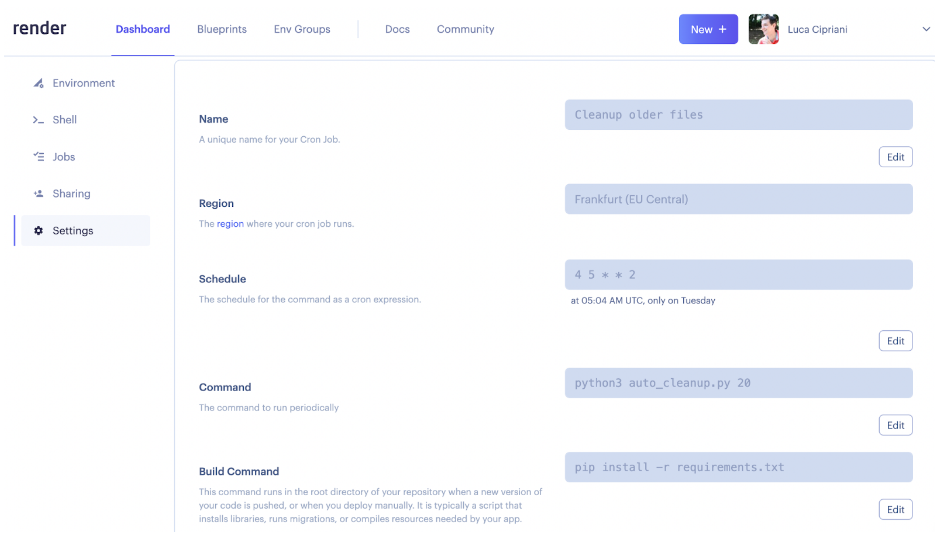Click the render logo
Viewport: 935px width, 542px height.
click(x=40, y=29)
